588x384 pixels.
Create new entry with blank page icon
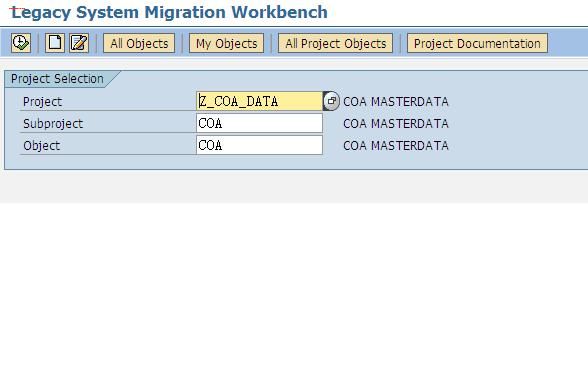[55, 43]
